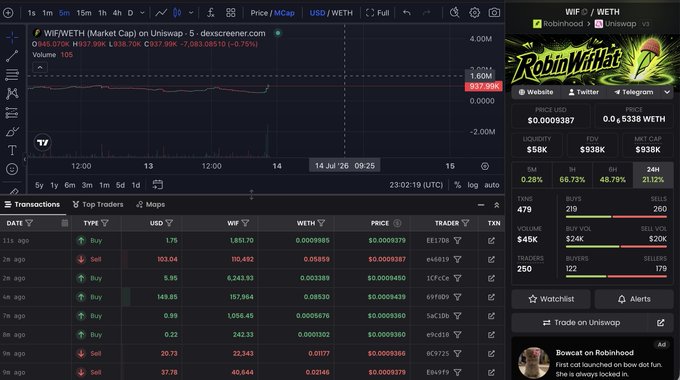This screenshot has height=380, width=680.
Task: Toggle price column USD display icon
Action: 397,223
